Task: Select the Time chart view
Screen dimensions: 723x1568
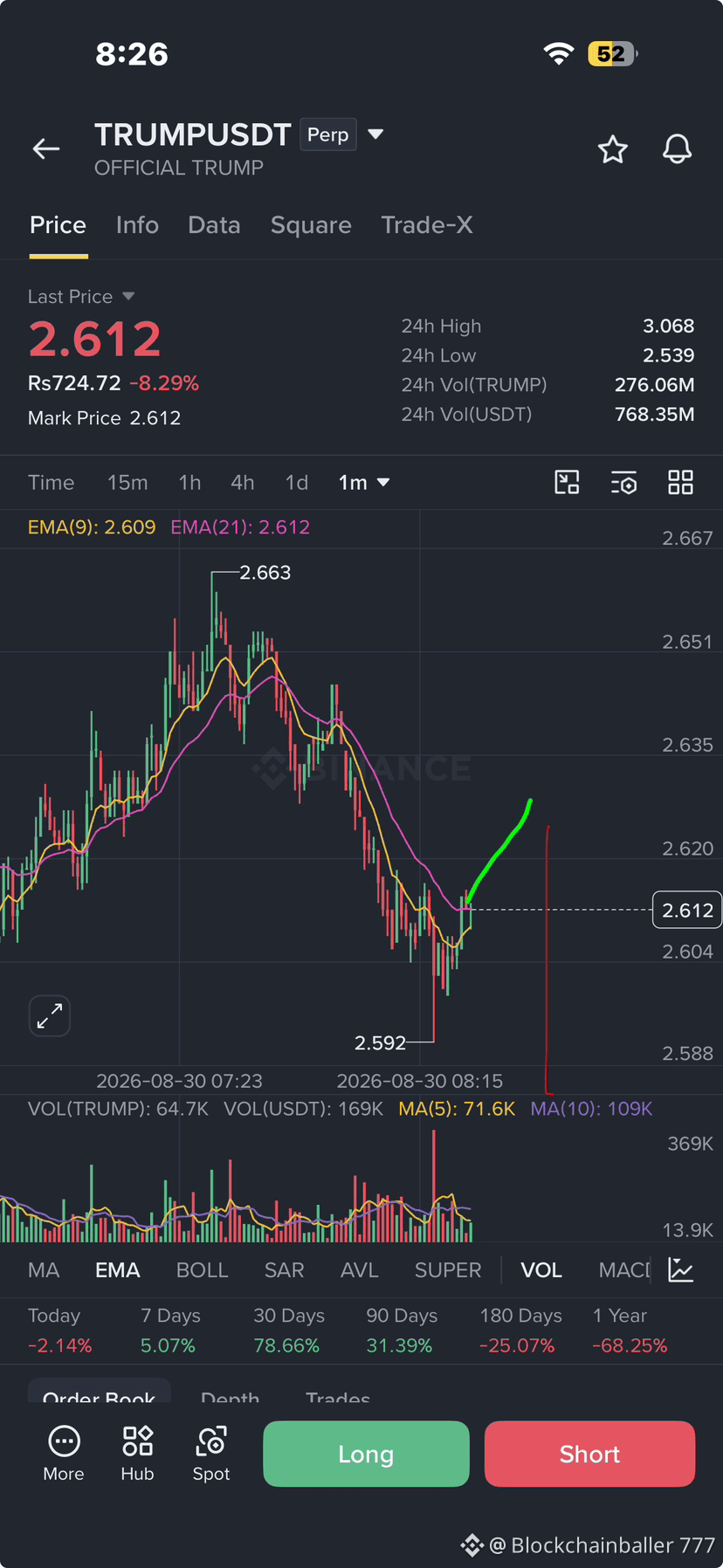Action: point(51,482)
